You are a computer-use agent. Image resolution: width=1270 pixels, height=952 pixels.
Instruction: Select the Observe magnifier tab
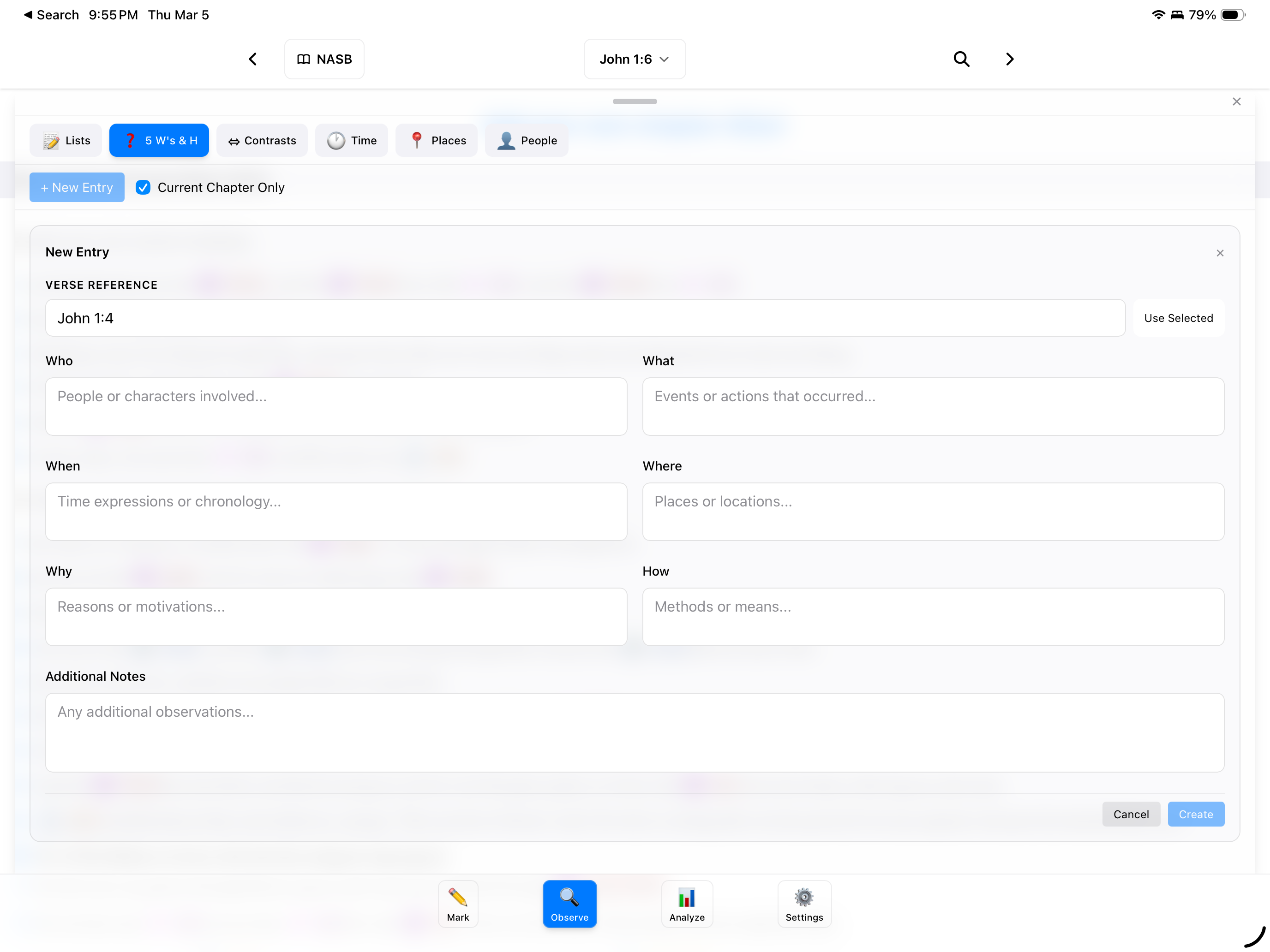pos(569,903)
